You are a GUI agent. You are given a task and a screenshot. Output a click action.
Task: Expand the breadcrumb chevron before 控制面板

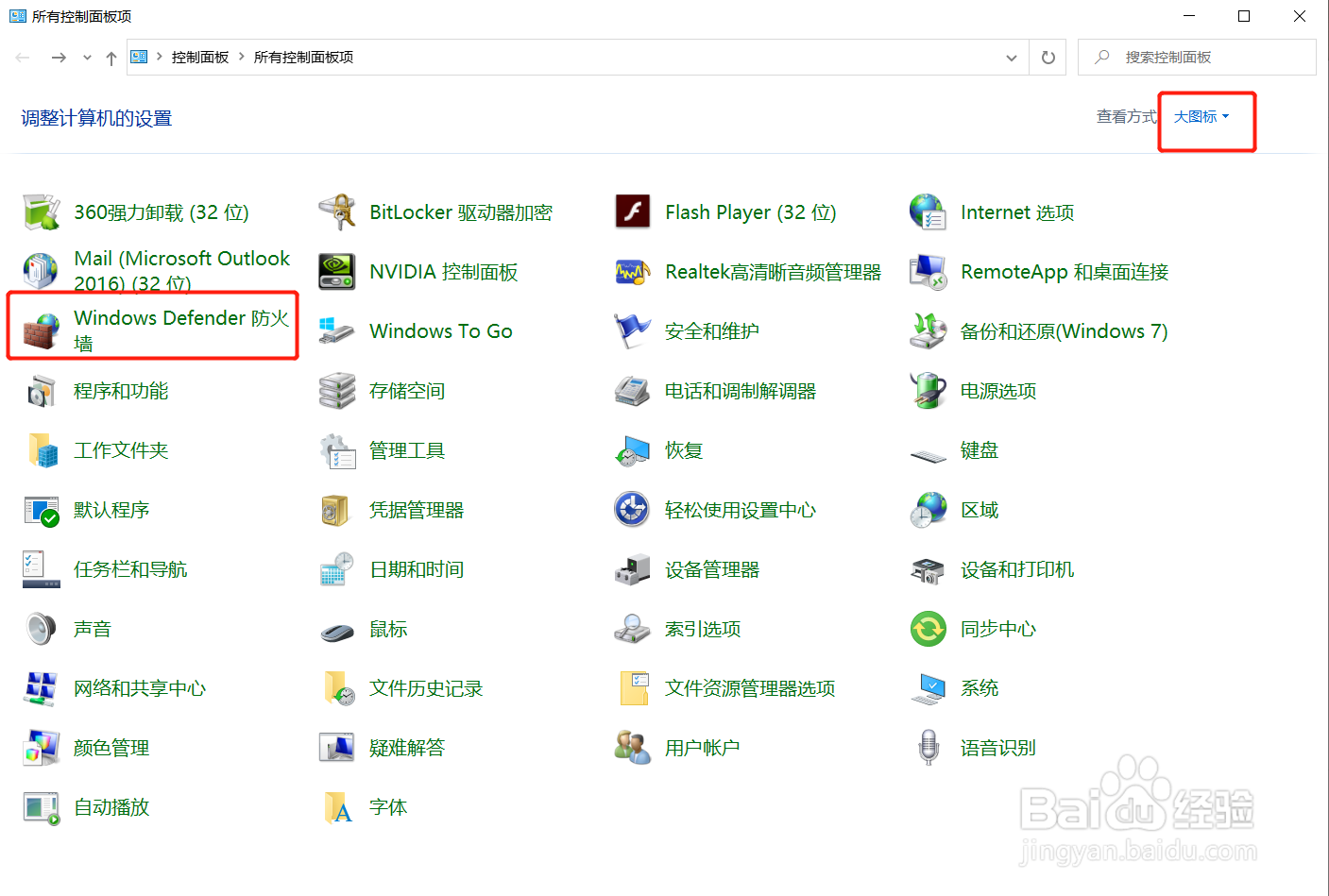click(159, 57)
